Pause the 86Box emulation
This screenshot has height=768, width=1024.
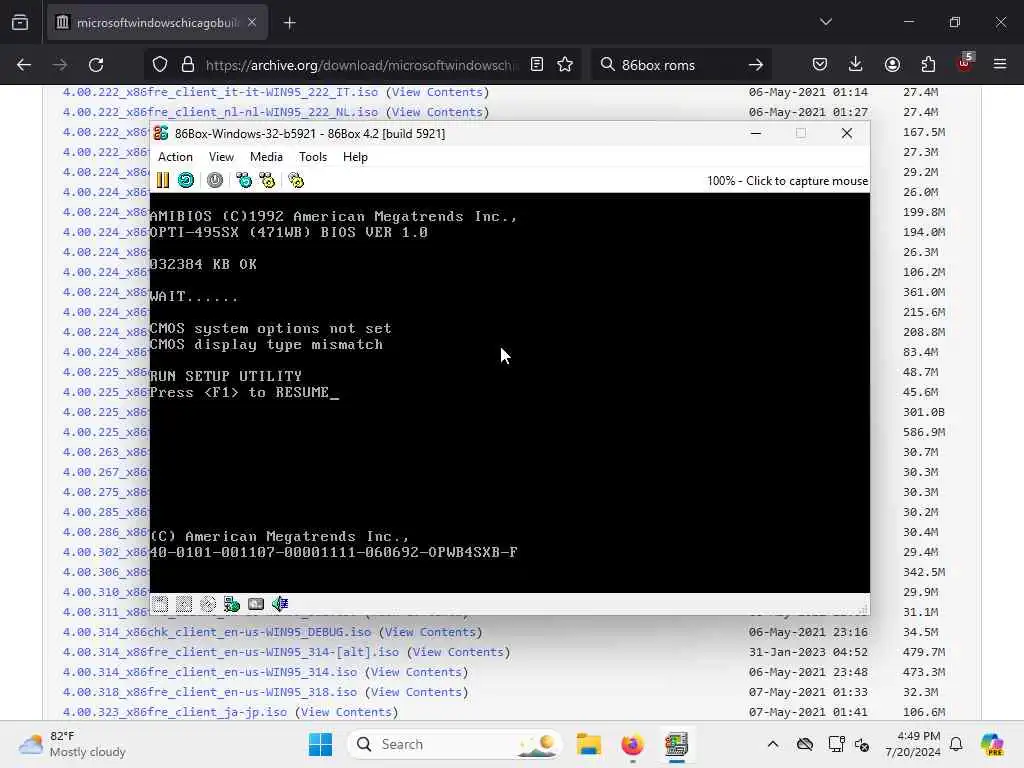pyautogui.click(x=163, y=180)
